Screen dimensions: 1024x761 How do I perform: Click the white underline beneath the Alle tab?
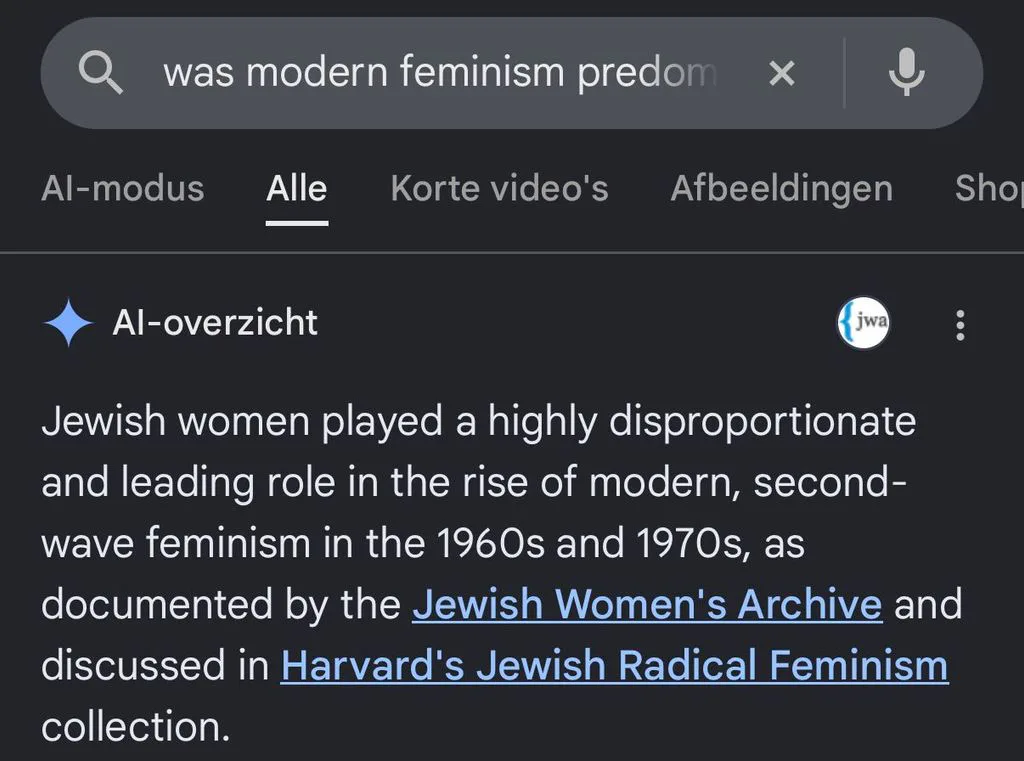pyautogui.click(x=296, y=223)
